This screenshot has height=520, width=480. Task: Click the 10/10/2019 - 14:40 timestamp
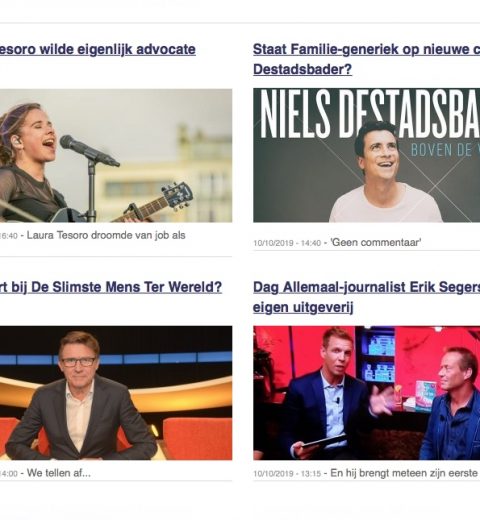pos(287,243)
